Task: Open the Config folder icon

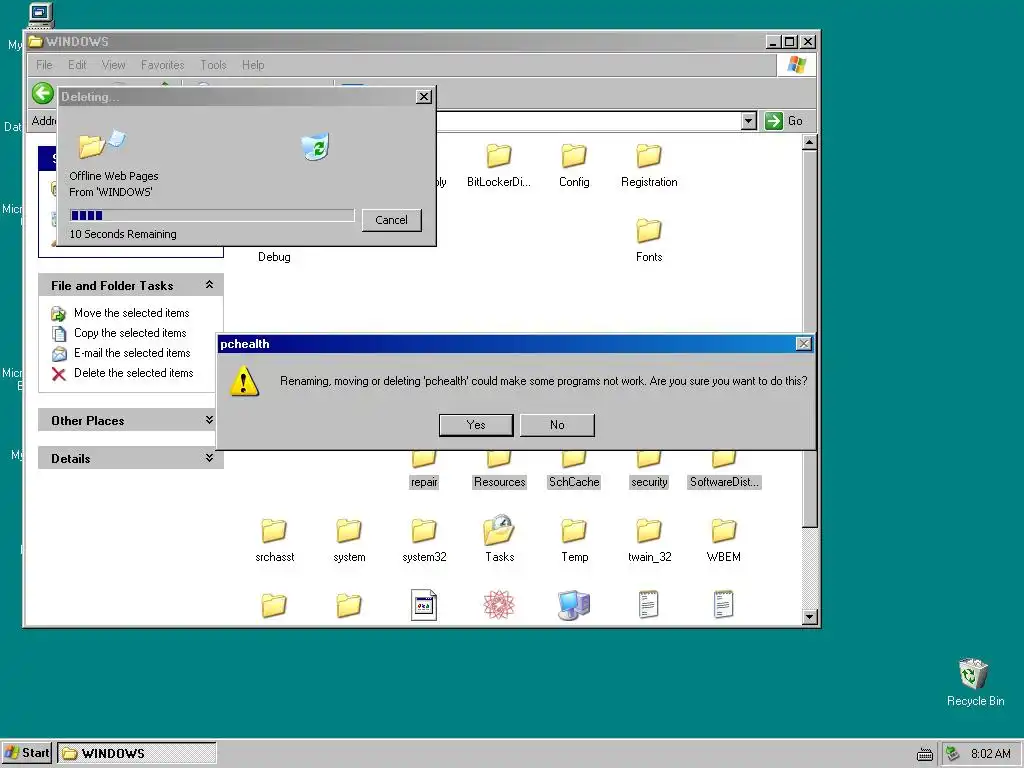Action: 574,155
